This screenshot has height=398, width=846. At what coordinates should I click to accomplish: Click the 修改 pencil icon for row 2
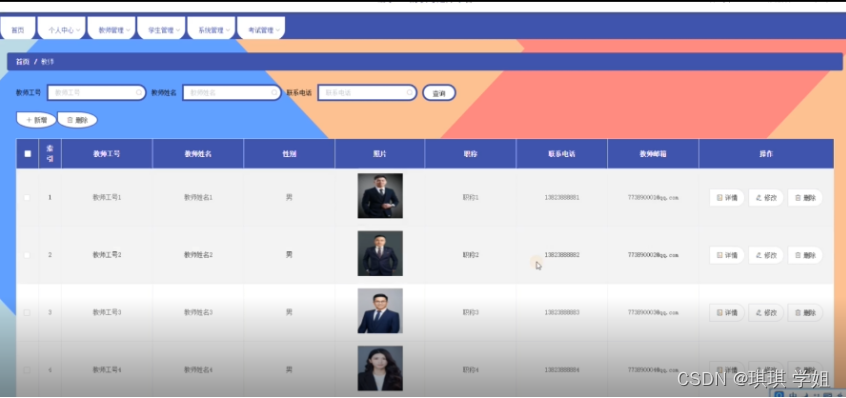point(759,255)
